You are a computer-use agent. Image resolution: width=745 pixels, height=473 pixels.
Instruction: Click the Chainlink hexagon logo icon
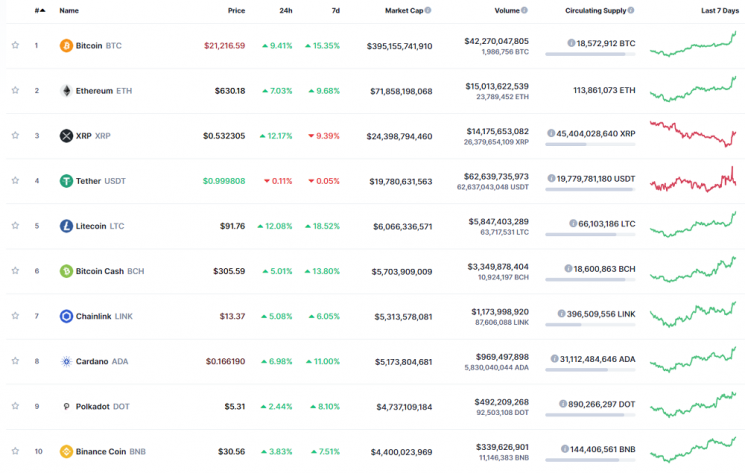(x=66, y=316)
